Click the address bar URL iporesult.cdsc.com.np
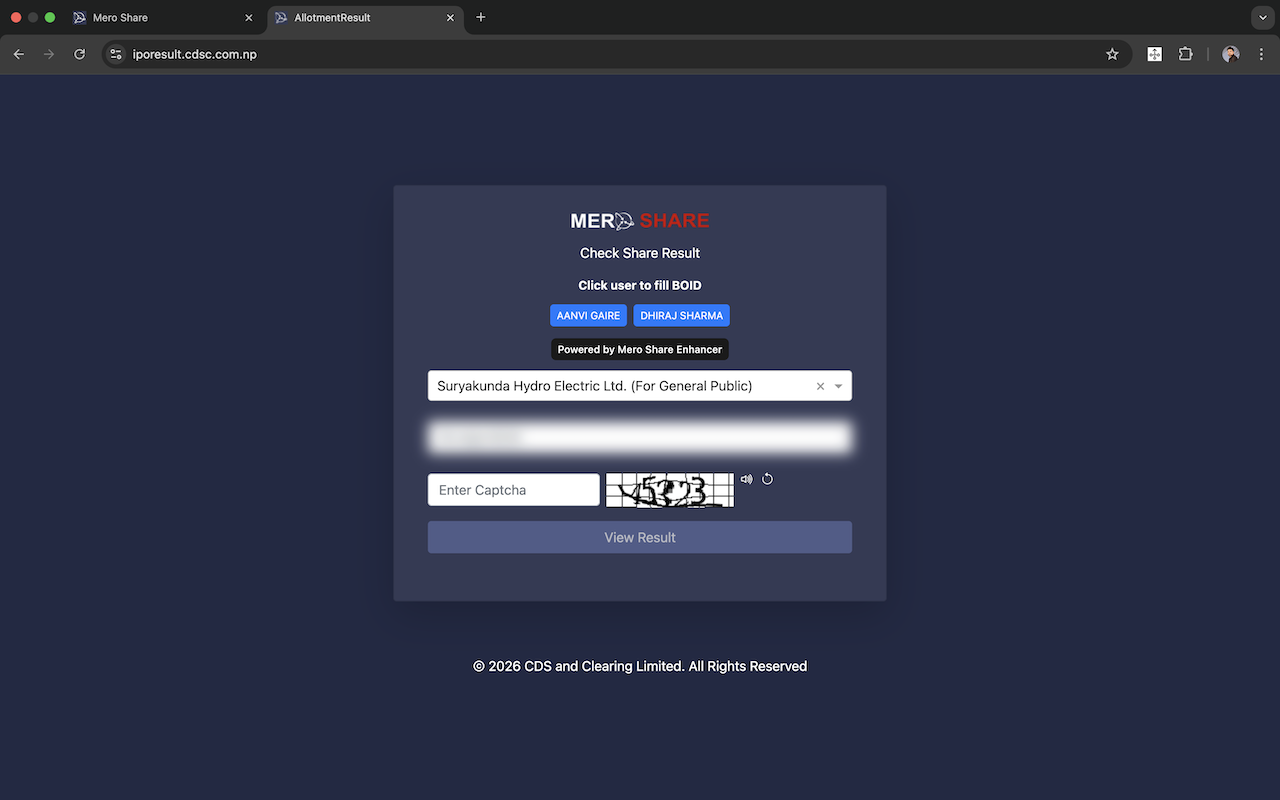 195,54
